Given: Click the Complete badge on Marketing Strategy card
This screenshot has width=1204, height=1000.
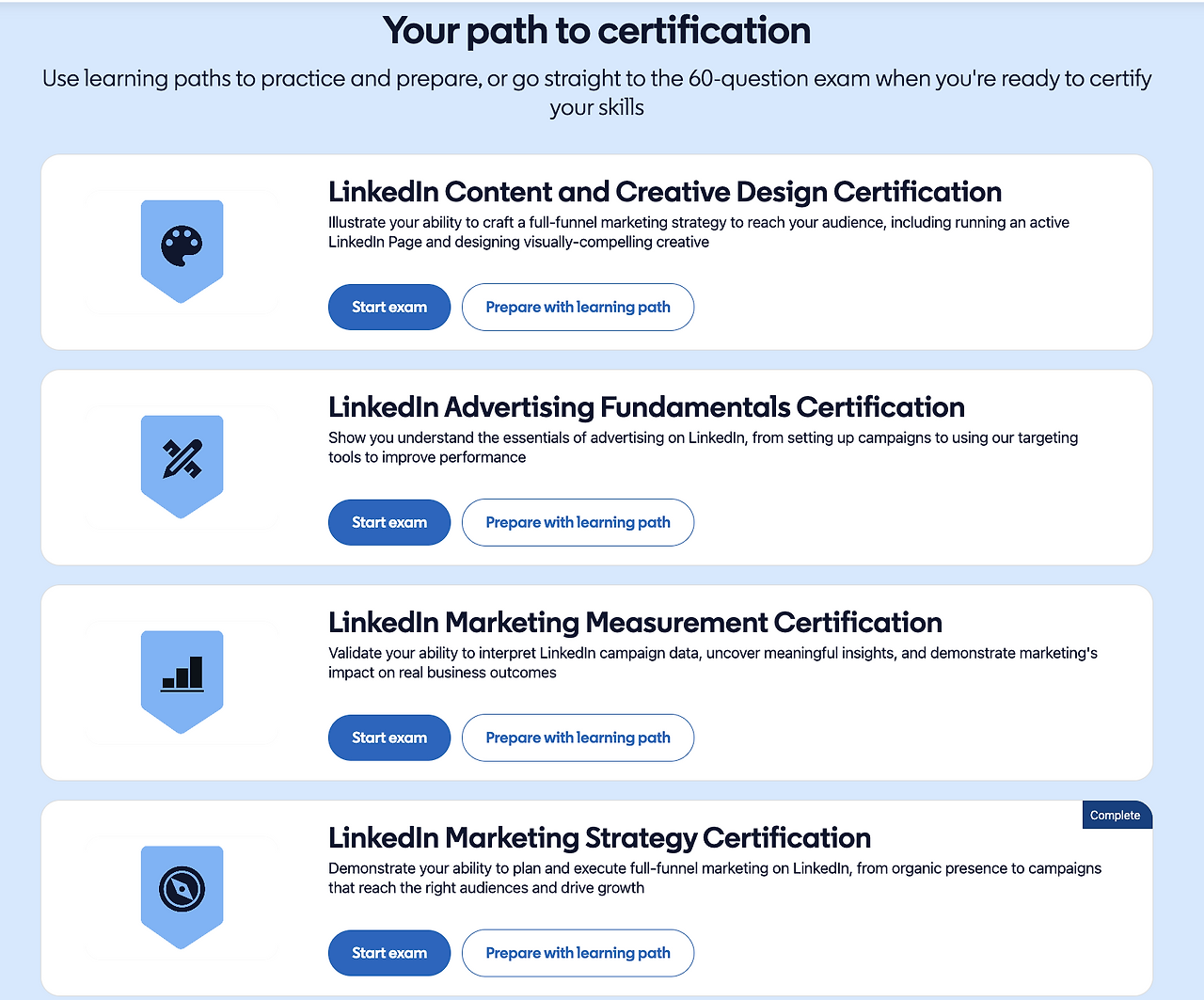Looking at the screenshot, I should (x=1117, y=816).
